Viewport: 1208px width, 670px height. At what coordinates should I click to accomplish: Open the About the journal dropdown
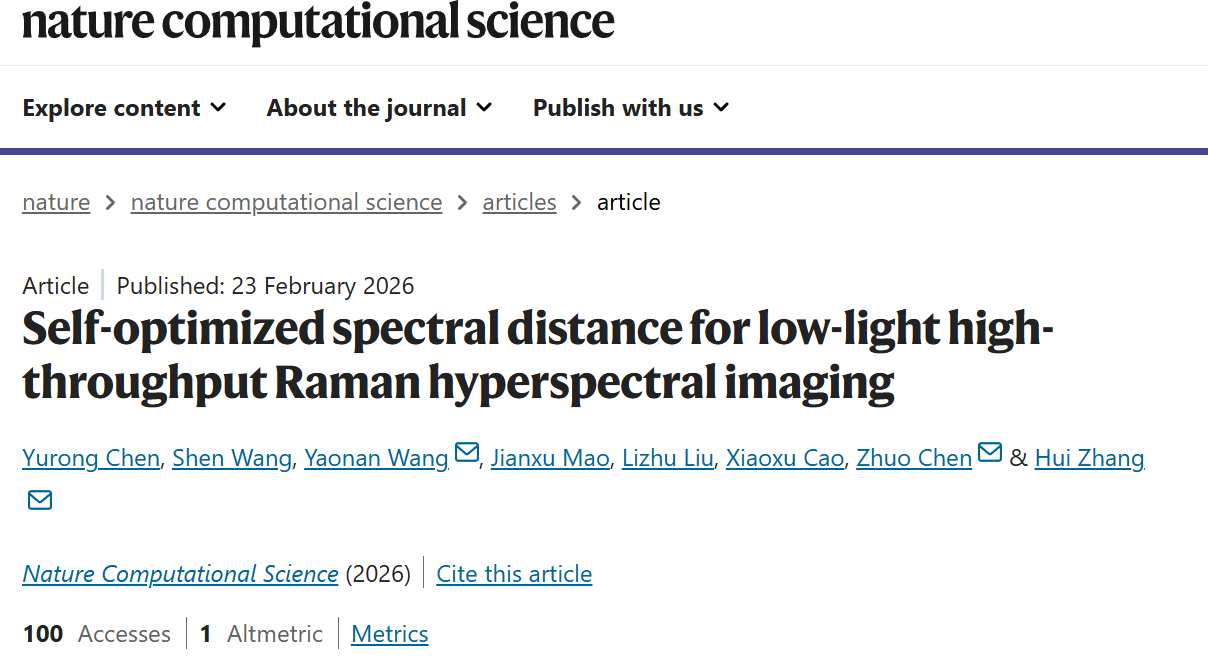380,108
